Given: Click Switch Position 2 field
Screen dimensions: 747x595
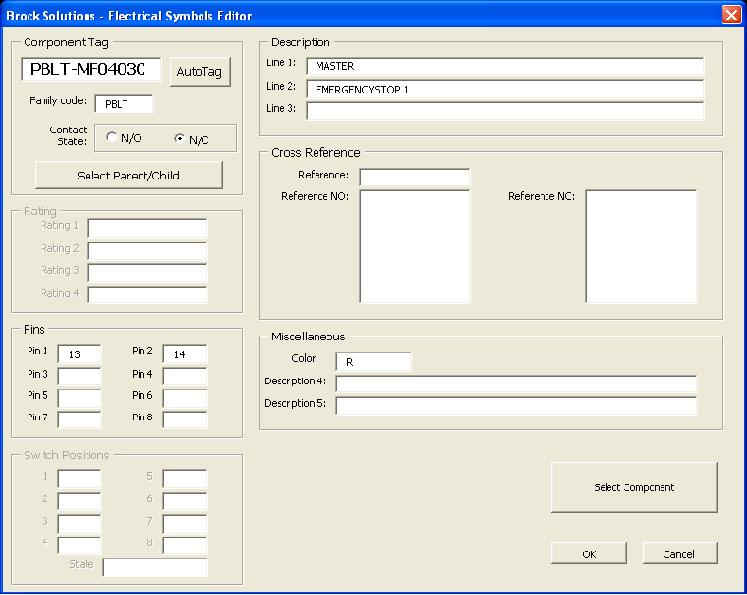Looking at the screenshot, I should click(79, 501).
